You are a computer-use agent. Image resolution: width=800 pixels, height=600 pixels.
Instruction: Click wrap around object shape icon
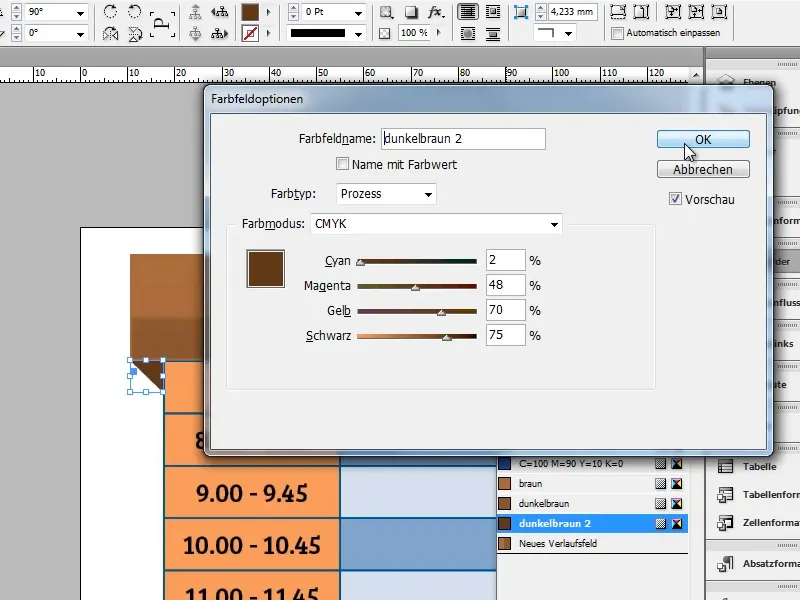468,34
